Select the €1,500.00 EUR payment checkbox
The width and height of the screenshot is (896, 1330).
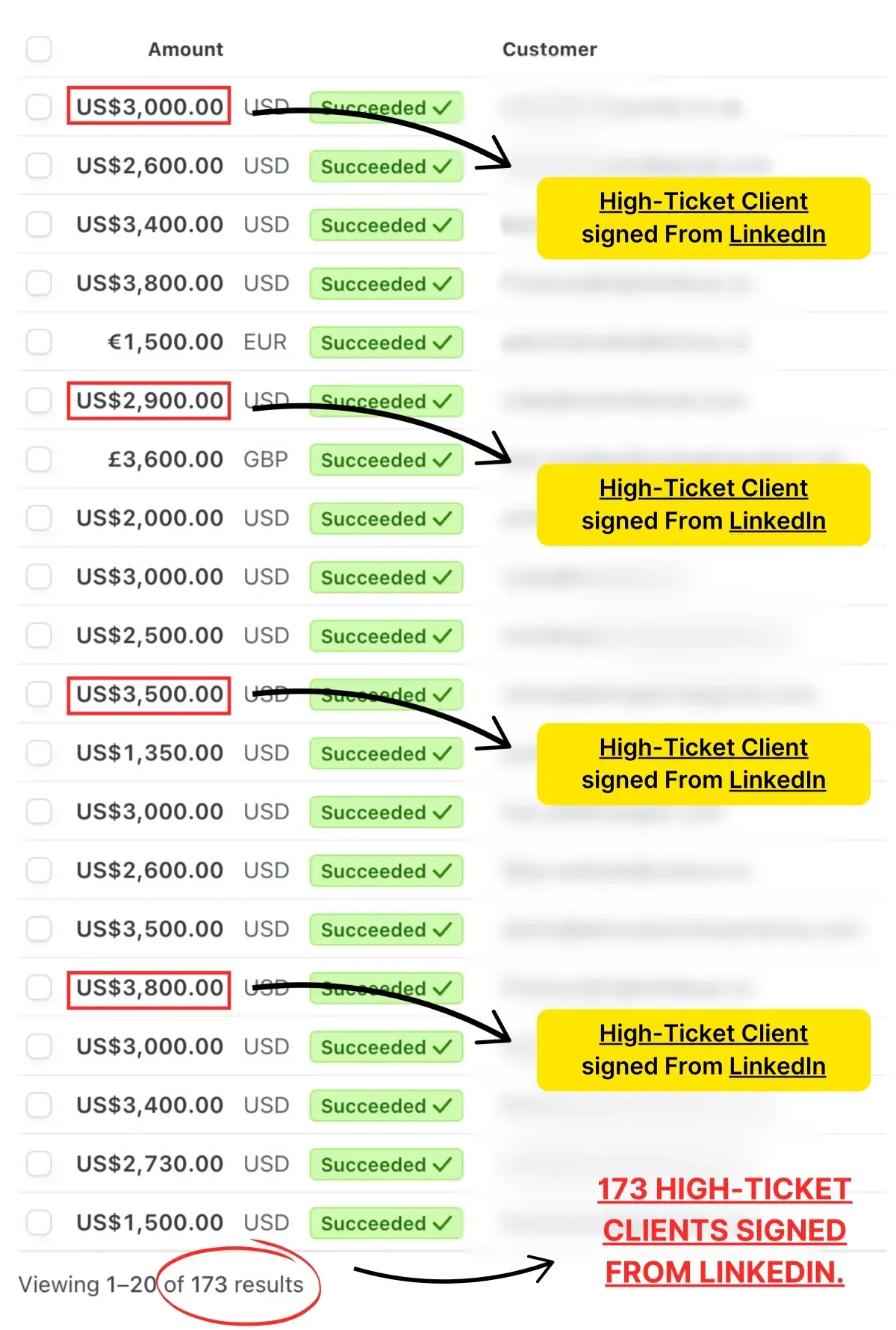39,342
